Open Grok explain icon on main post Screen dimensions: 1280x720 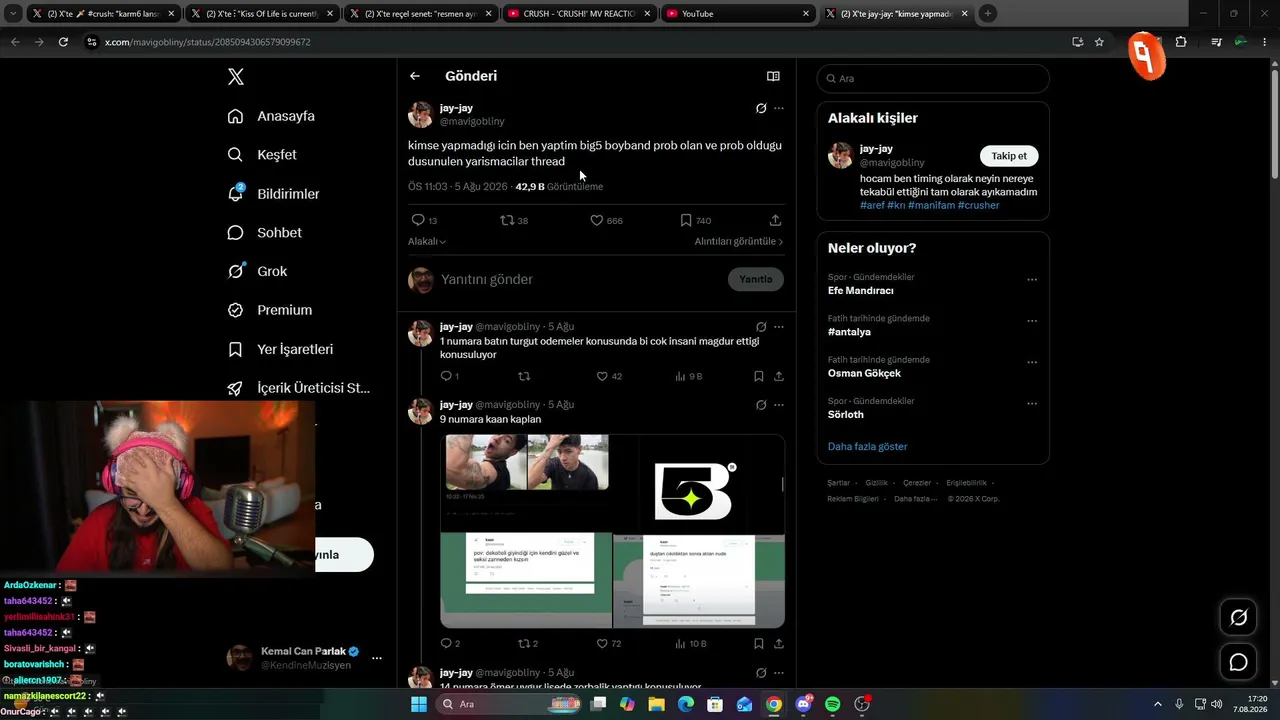[x=761, y=108]
